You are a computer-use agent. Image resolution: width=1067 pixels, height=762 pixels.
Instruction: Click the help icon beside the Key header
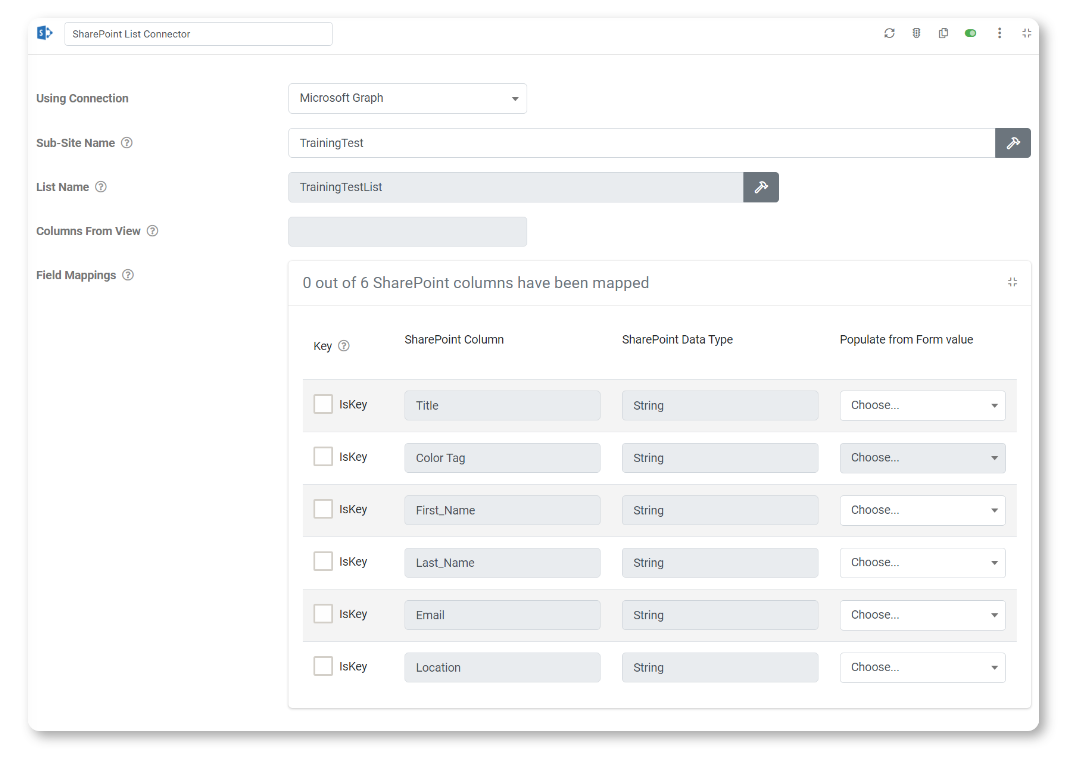tap(344, 346)
